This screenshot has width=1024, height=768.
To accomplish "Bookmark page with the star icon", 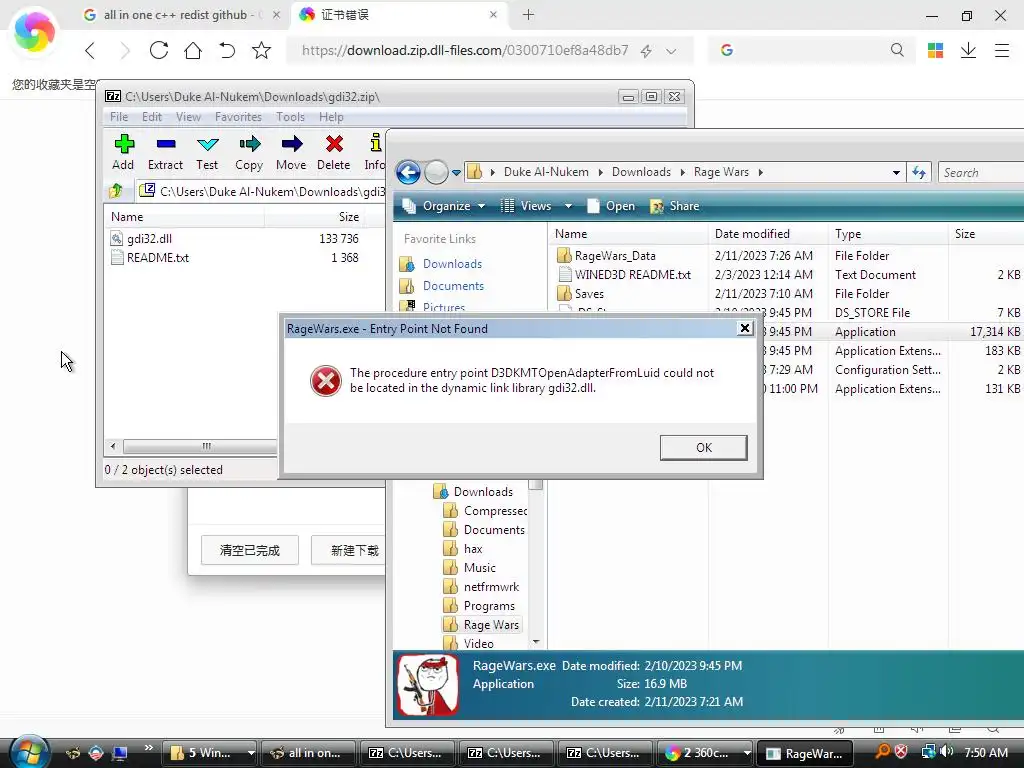I will coord(261,50).
